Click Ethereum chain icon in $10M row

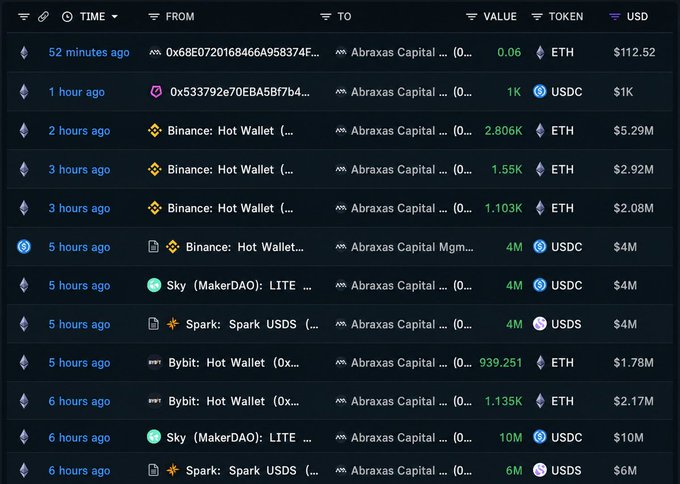(24, 437)
